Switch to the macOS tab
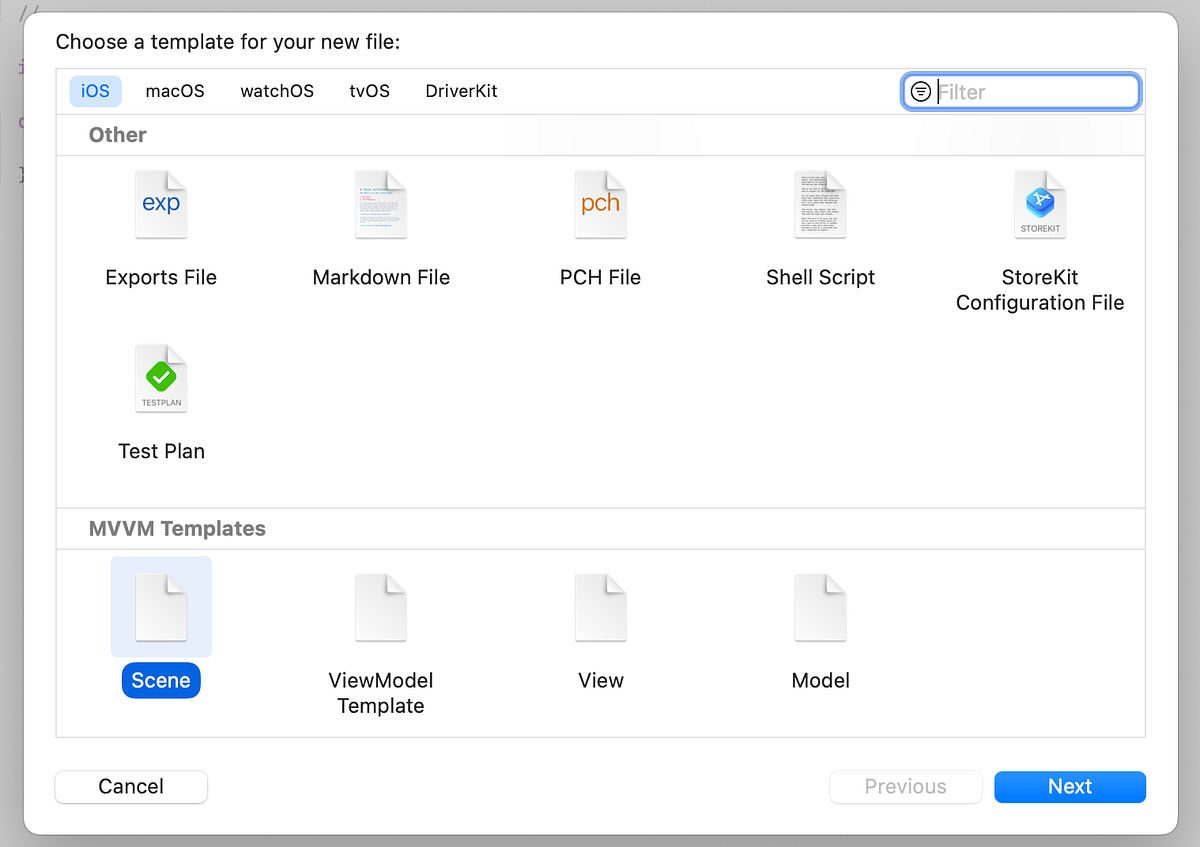Image resolution: width=1200 pixels, height=847 pixels. pos(174,91)
